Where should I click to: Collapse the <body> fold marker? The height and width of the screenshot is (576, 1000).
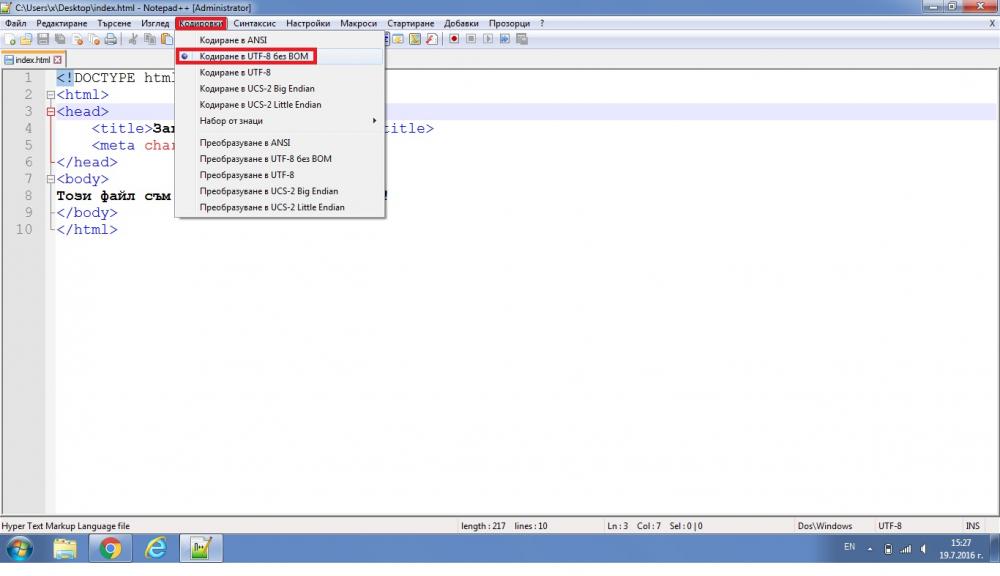click(x=50, y=179)
